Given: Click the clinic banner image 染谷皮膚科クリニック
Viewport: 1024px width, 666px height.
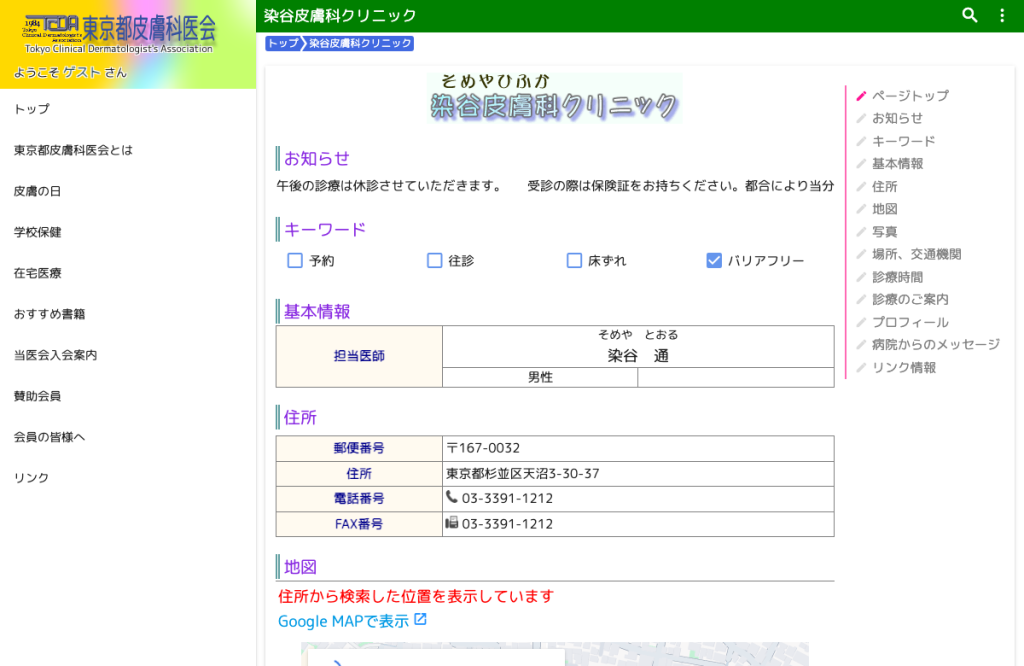Looking at the screenshot, I should point(554,98).
